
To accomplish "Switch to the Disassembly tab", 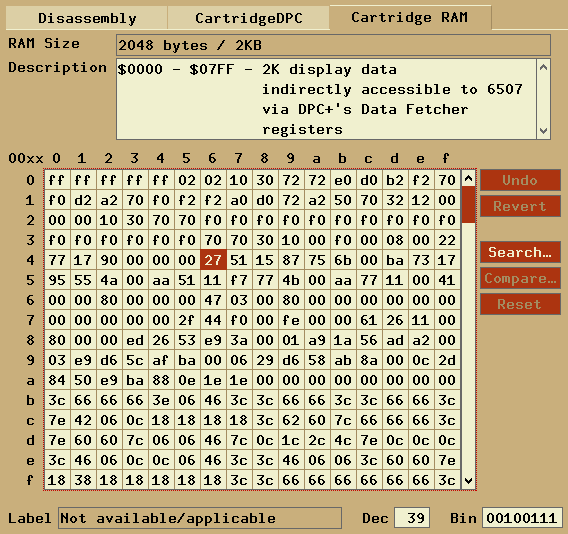I will pos(87,18).
